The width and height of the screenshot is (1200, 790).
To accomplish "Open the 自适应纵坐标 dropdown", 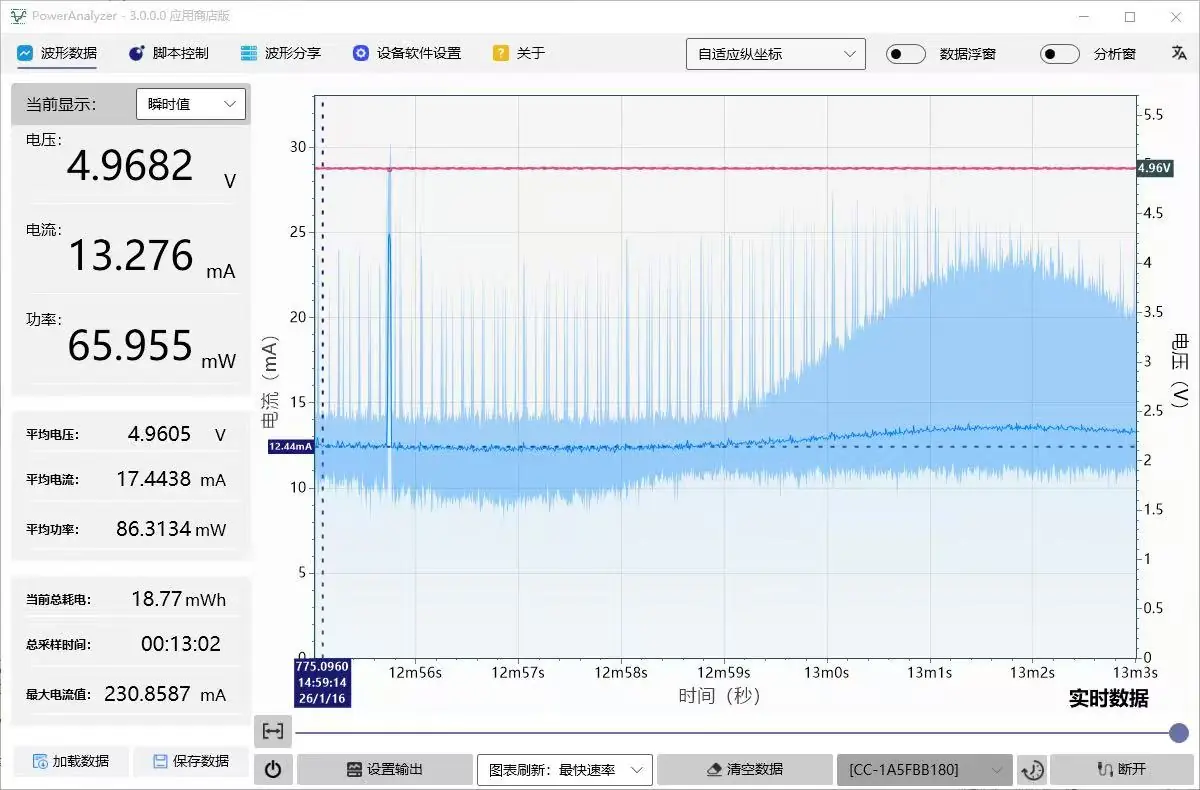I will (775, 54).
